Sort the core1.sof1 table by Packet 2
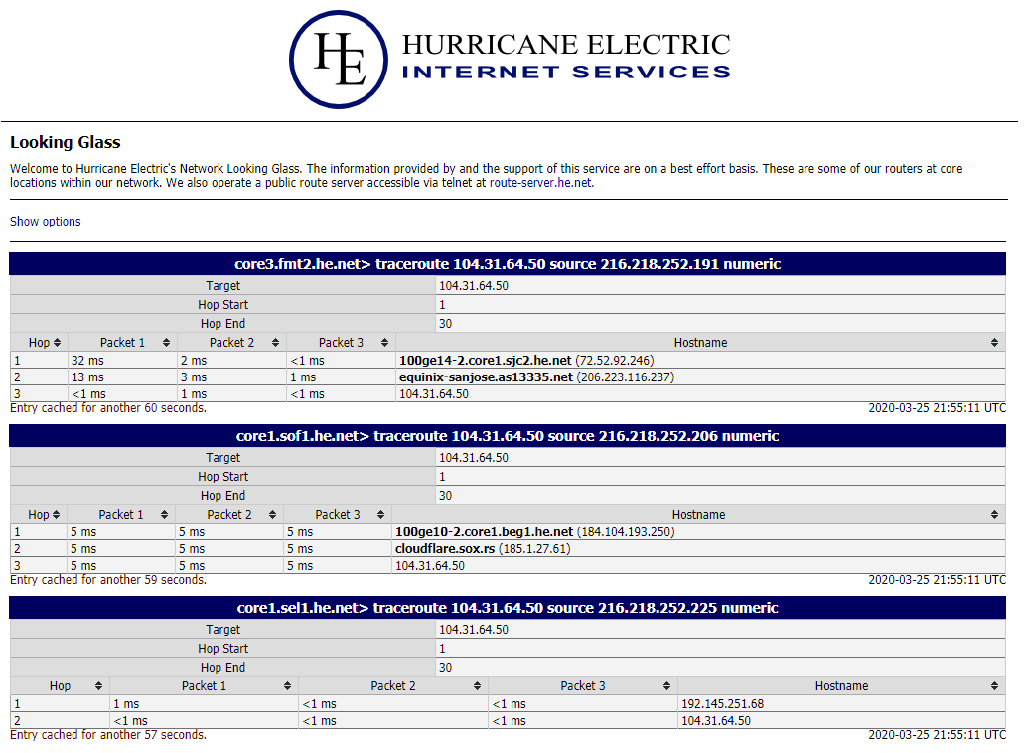 click(x=229, y=515)
